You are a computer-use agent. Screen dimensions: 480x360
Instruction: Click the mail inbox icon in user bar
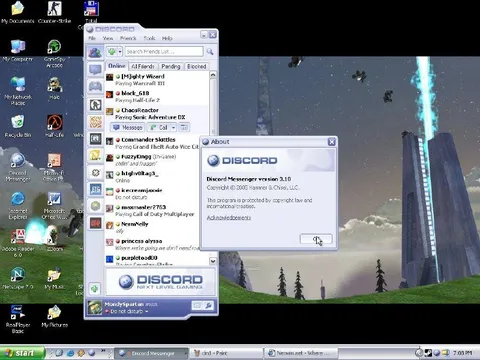click(197, 305)
